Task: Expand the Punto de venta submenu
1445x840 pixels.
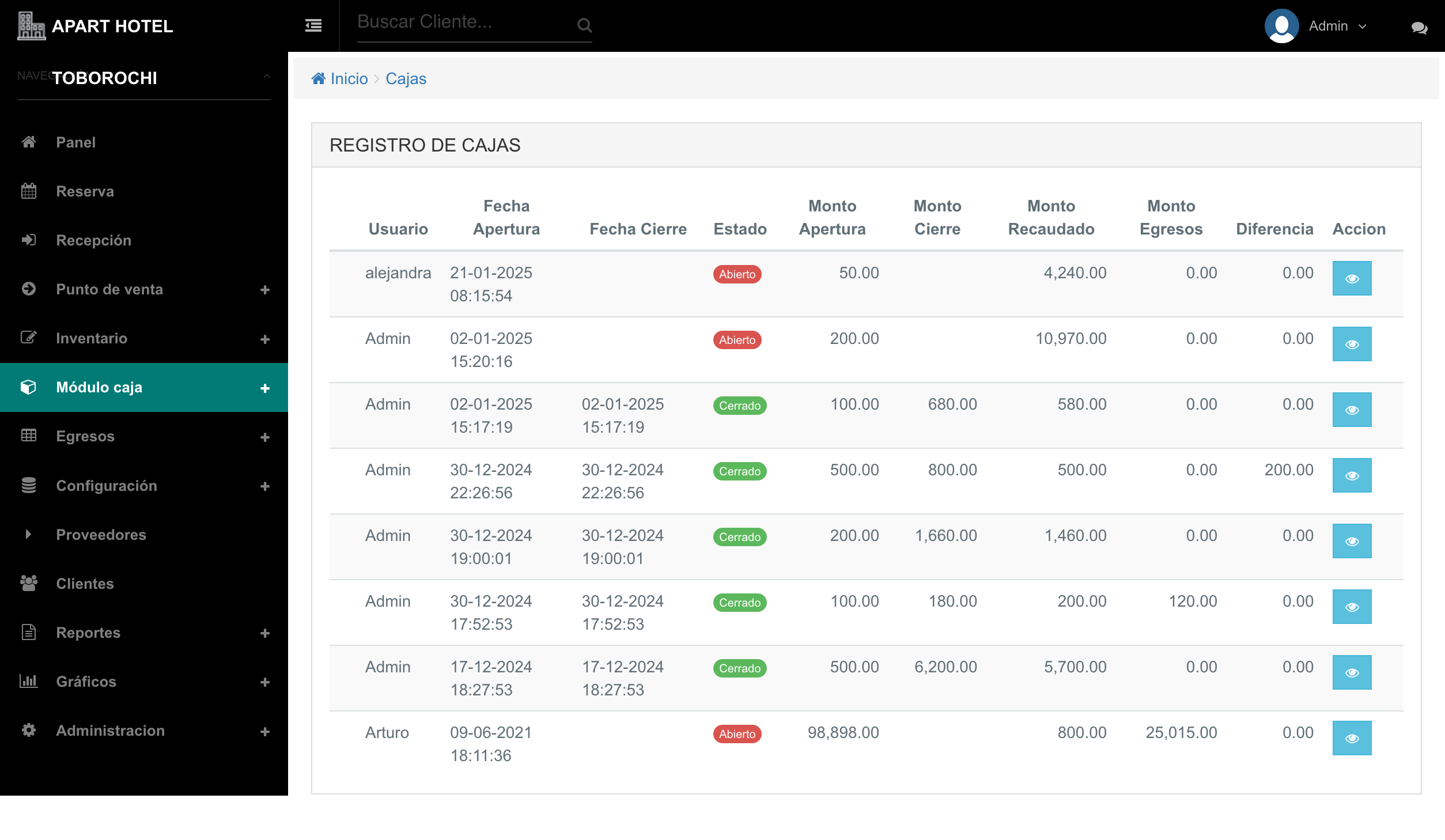Action: pos(264,290)
